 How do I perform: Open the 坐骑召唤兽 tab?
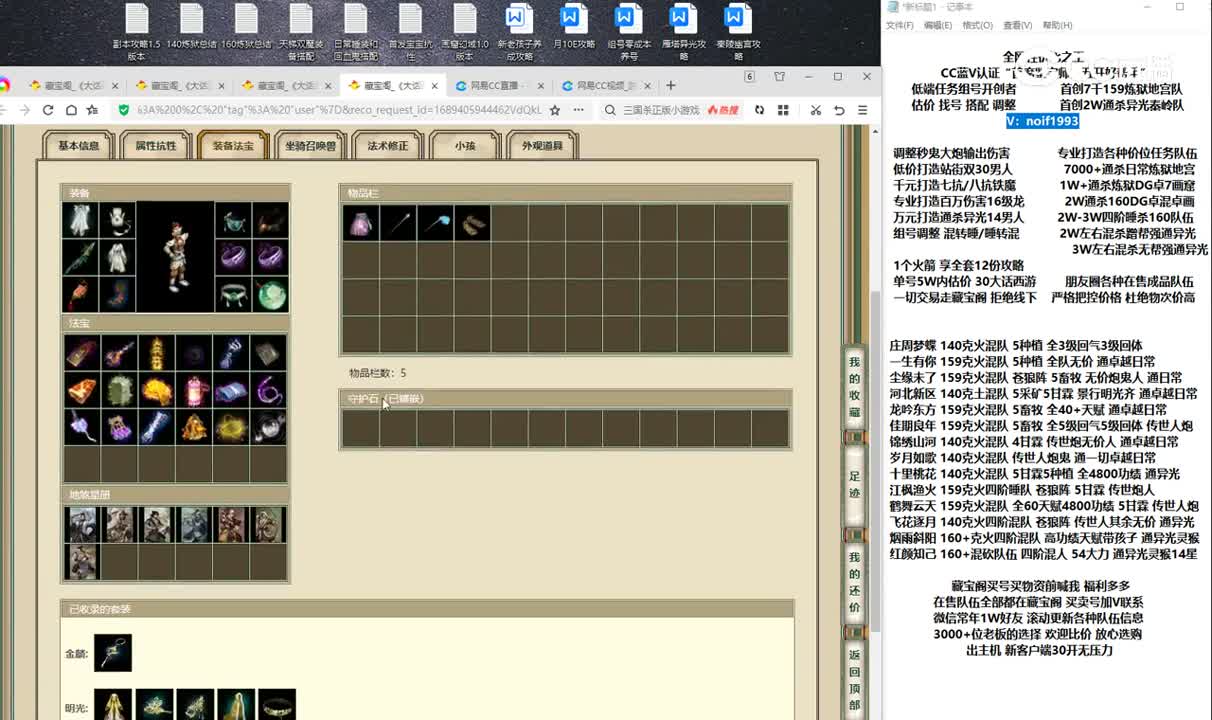(x=310, y=145)
